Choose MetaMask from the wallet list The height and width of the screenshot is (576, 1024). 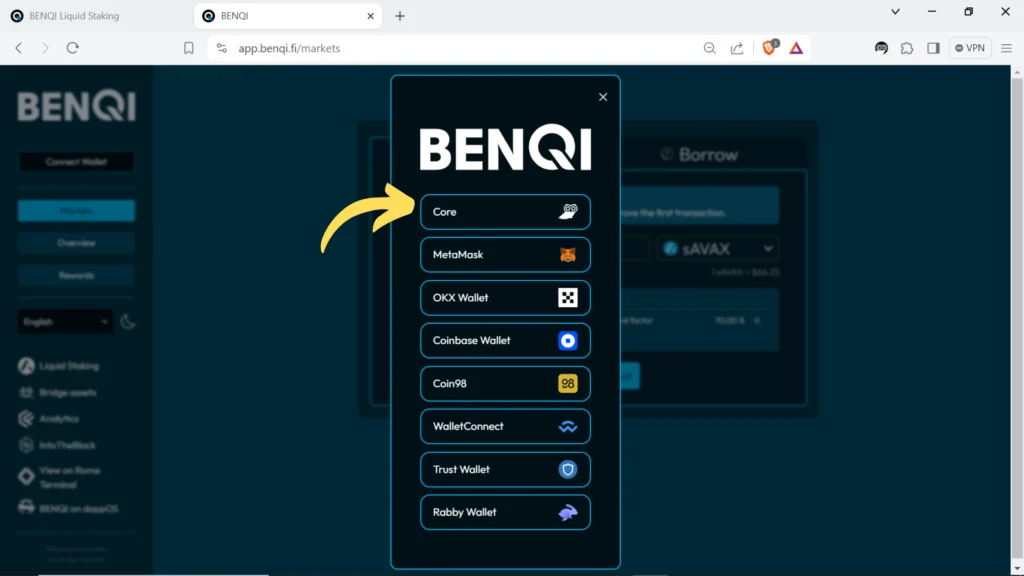[505, 255]
